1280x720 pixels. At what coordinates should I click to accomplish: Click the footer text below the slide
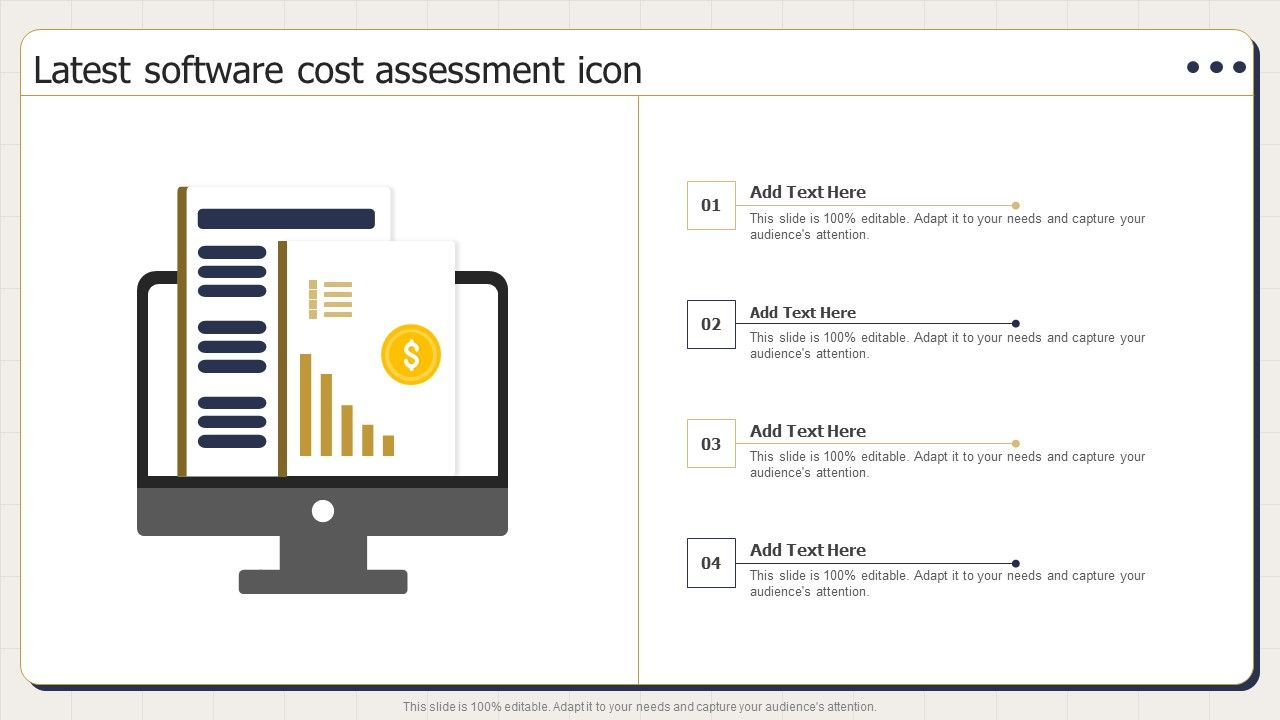pos(640,707)
